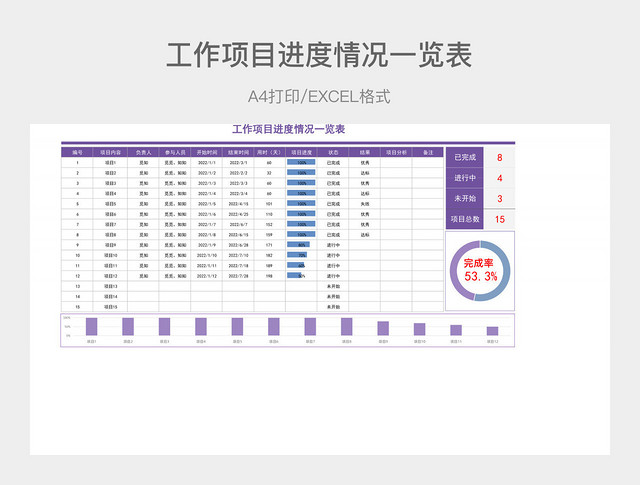Click the 53.3% completion rate value
Viewport: 640px width, 485px height.
coord(481,276)
